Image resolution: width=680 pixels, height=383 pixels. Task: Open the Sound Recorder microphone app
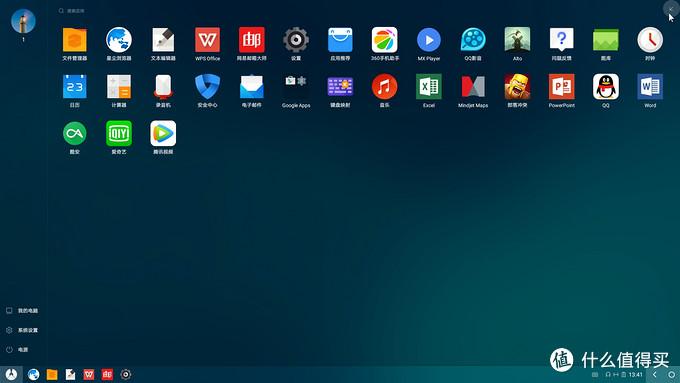point(163,87)
